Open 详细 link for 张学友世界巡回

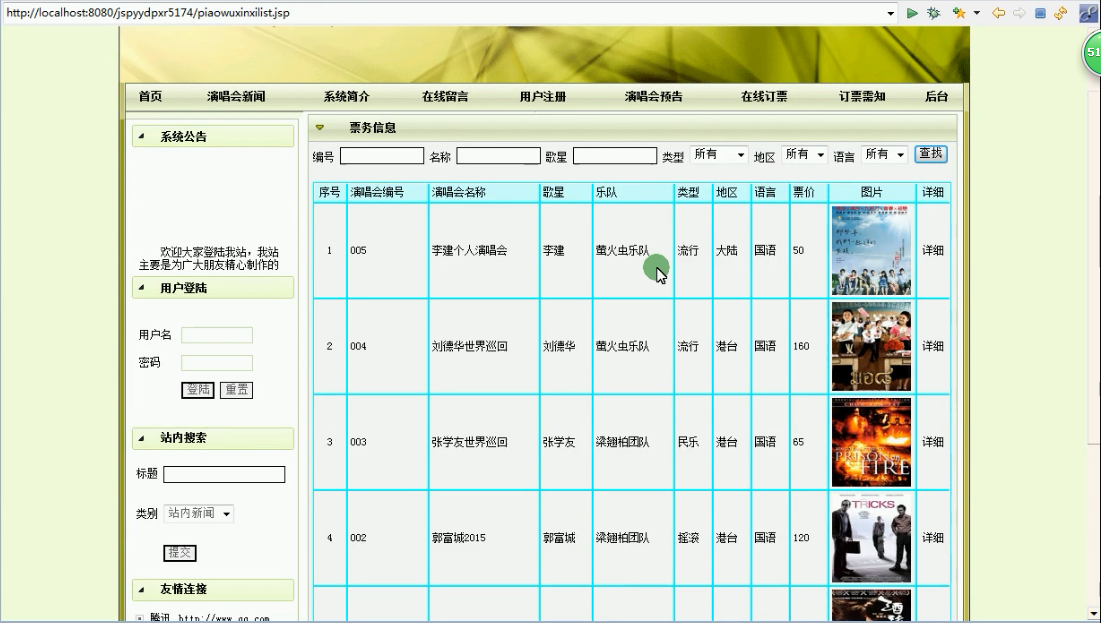point(932,442)
